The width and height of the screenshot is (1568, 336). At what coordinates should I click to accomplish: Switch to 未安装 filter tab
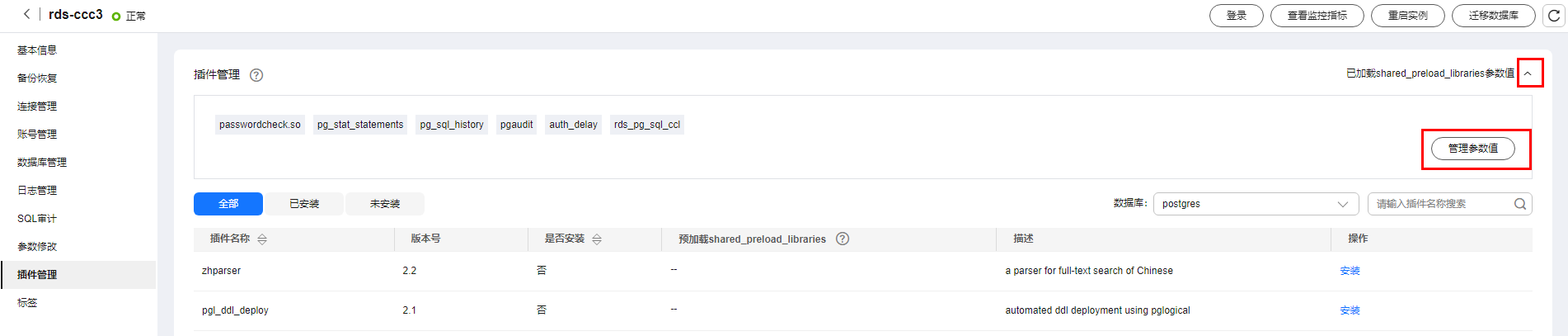click(385, 204)
